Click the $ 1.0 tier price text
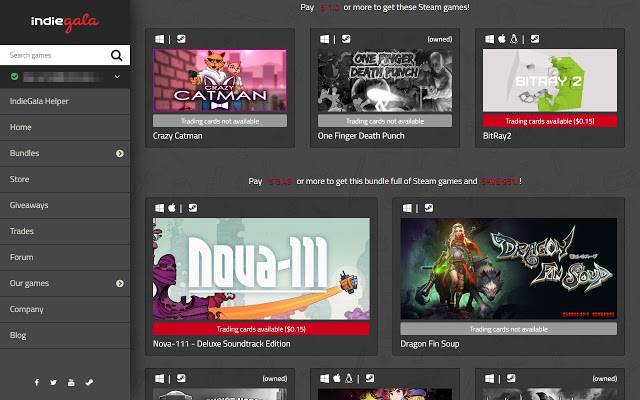The height and width of the screenshot is (400, 640). click(330, 7)
